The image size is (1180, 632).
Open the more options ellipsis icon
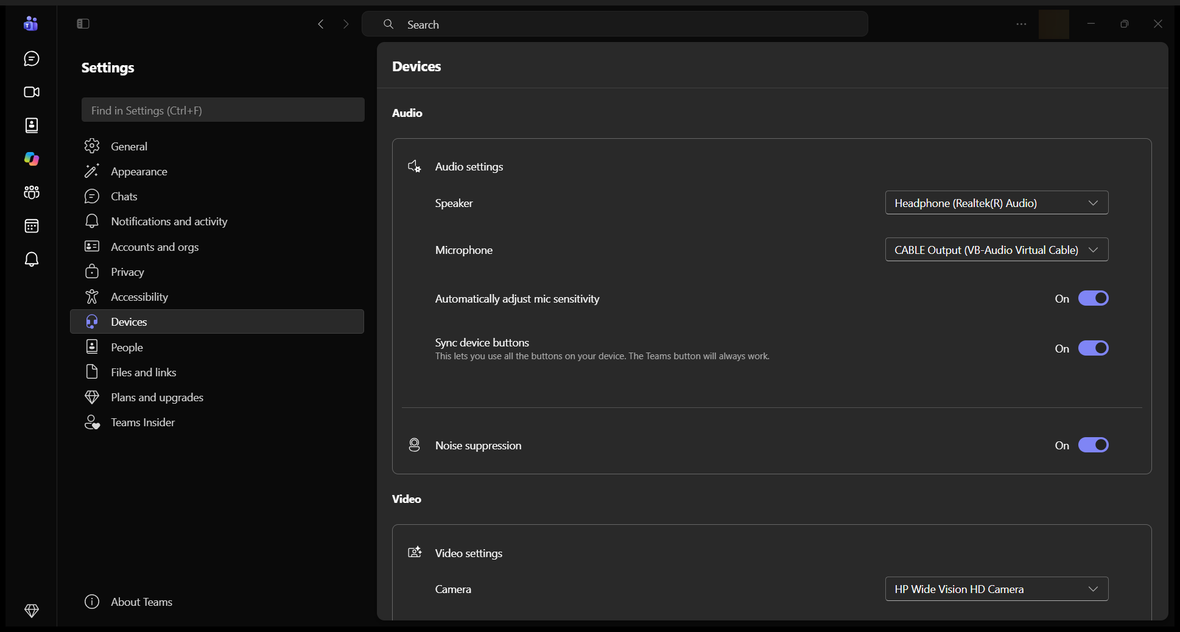click(x=1021, y=24)
